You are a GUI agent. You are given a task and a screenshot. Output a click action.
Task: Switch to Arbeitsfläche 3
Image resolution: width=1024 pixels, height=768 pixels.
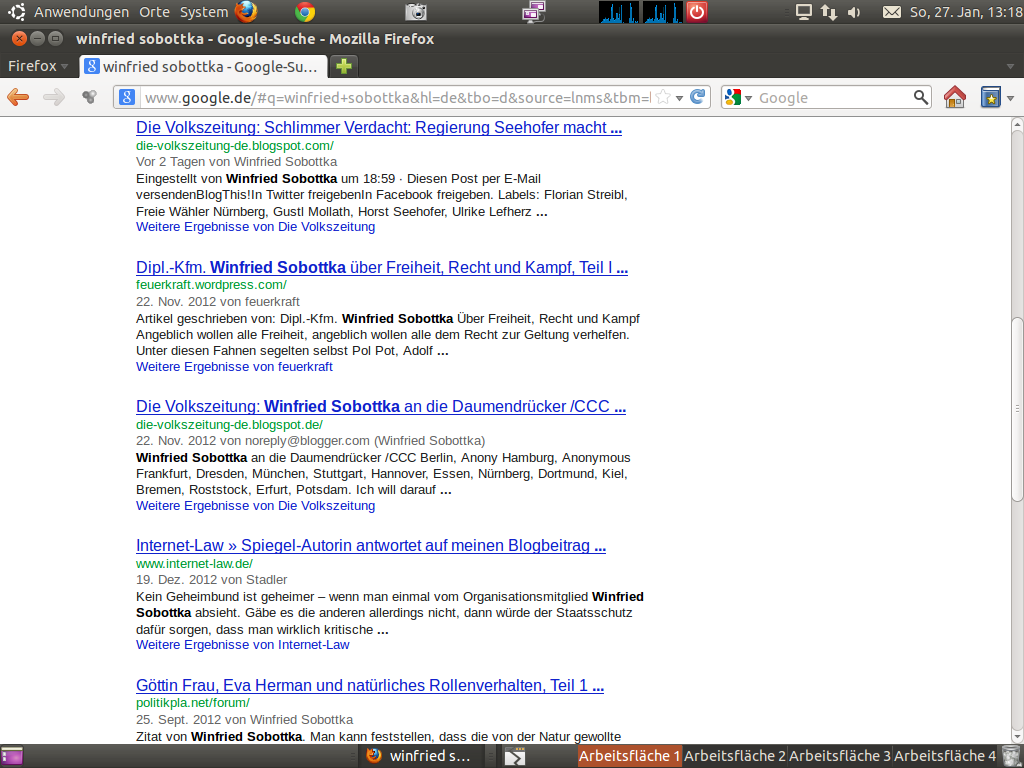click(x=840, y=756)
